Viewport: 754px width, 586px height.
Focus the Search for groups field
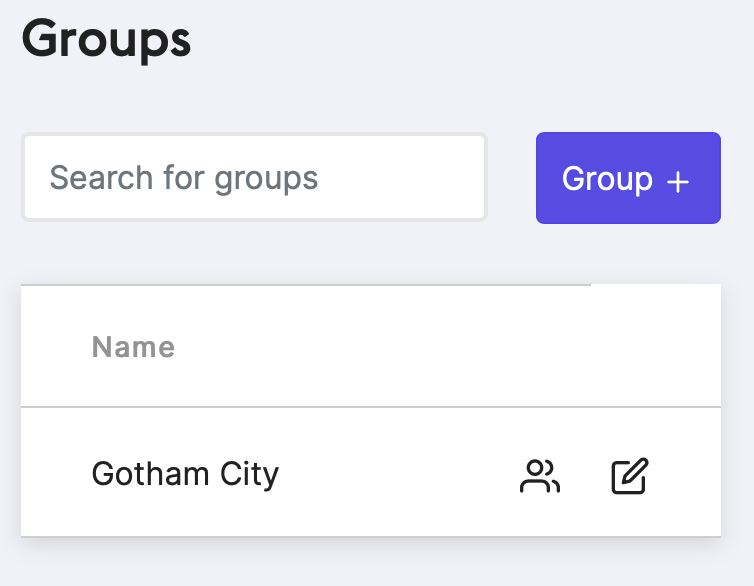click(x=254, y=177)
